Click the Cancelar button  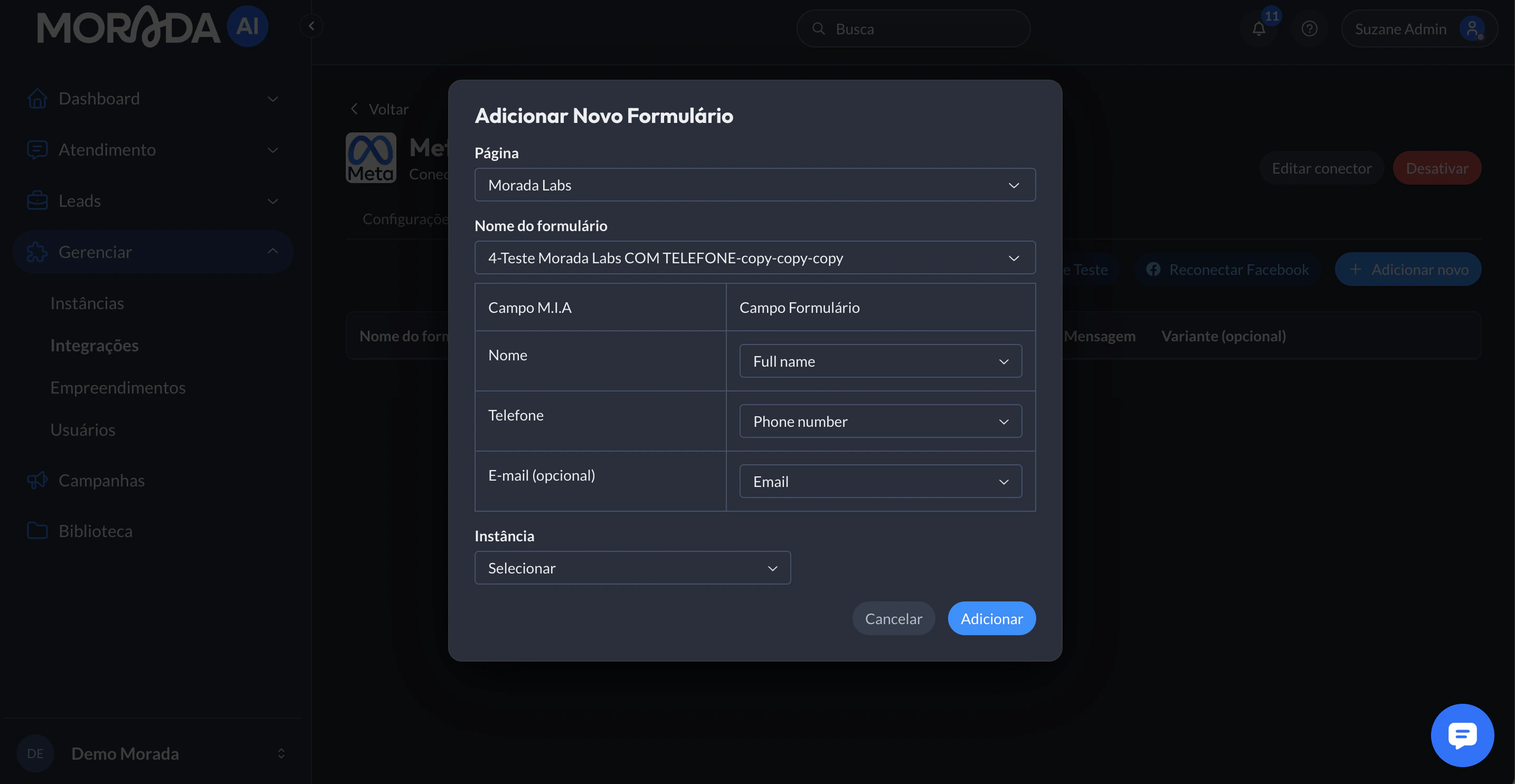coord(893,618)
